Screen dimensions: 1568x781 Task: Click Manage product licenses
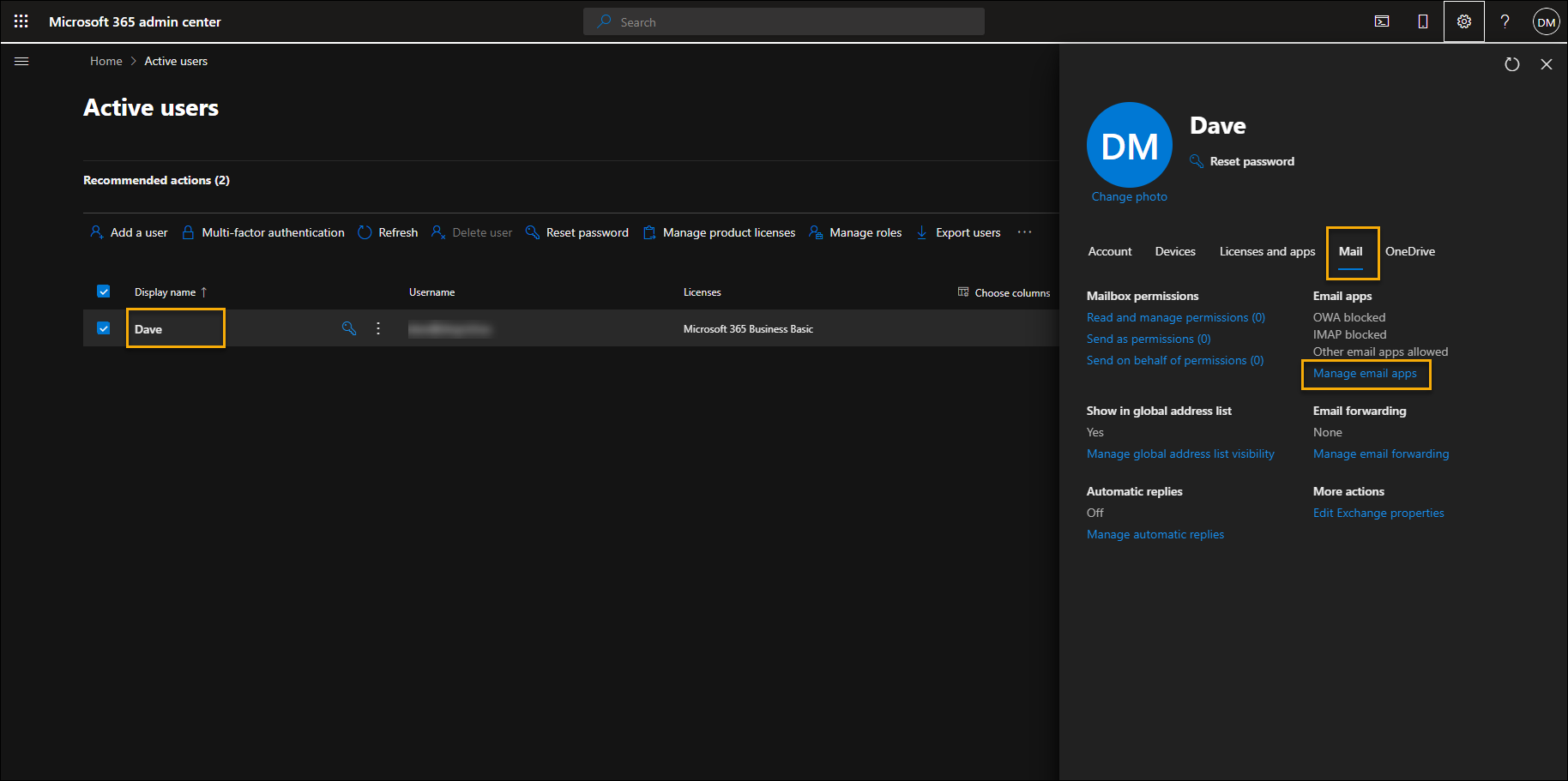(x=719, y=232)
